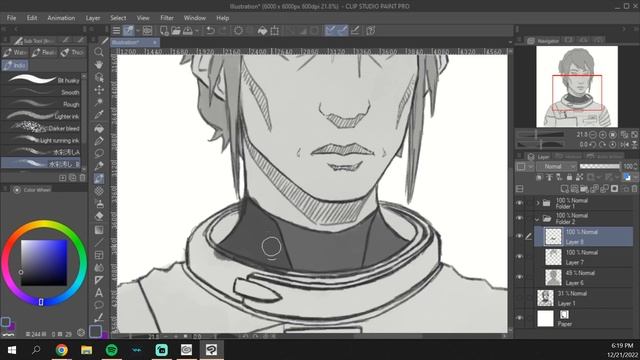Hide Layer 8 using its eye icon
Screen dimensions: 640x360
[520, 236]
